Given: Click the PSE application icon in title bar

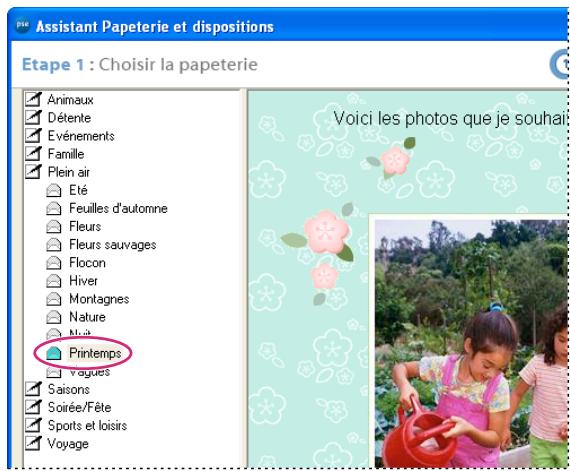Looking at the screenshot, I should click(23, 25).
